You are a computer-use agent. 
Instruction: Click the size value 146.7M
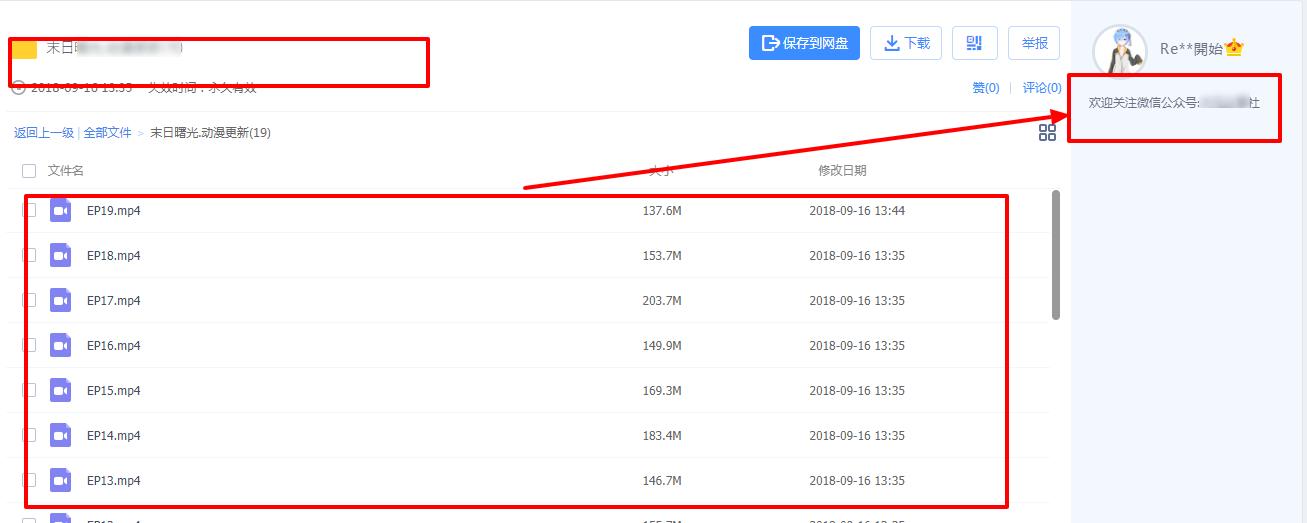[662, 480]
